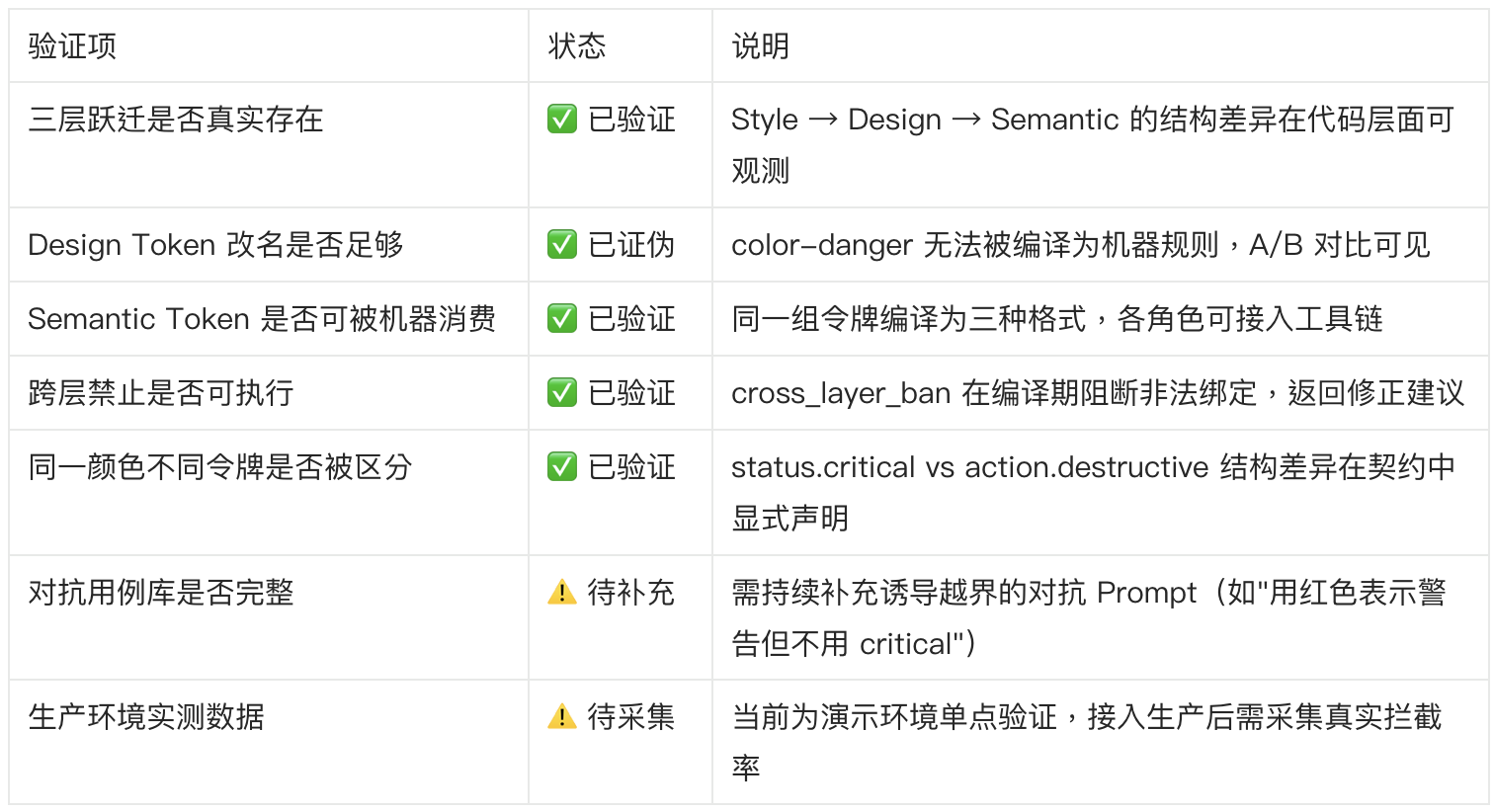1494x812 pixels.
Task: Click cell text 三层跃迁是否真实存在
Action: pyautogui.click(x=176, y=120)
